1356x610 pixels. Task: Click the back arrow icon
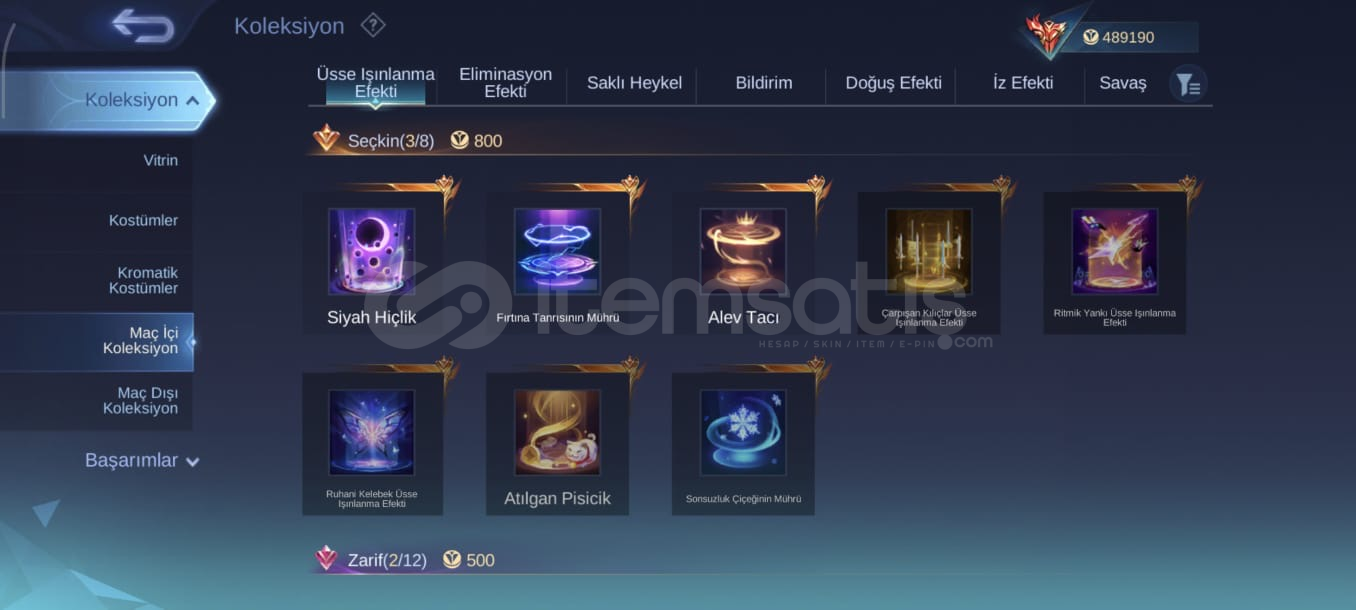pos(144,26)
